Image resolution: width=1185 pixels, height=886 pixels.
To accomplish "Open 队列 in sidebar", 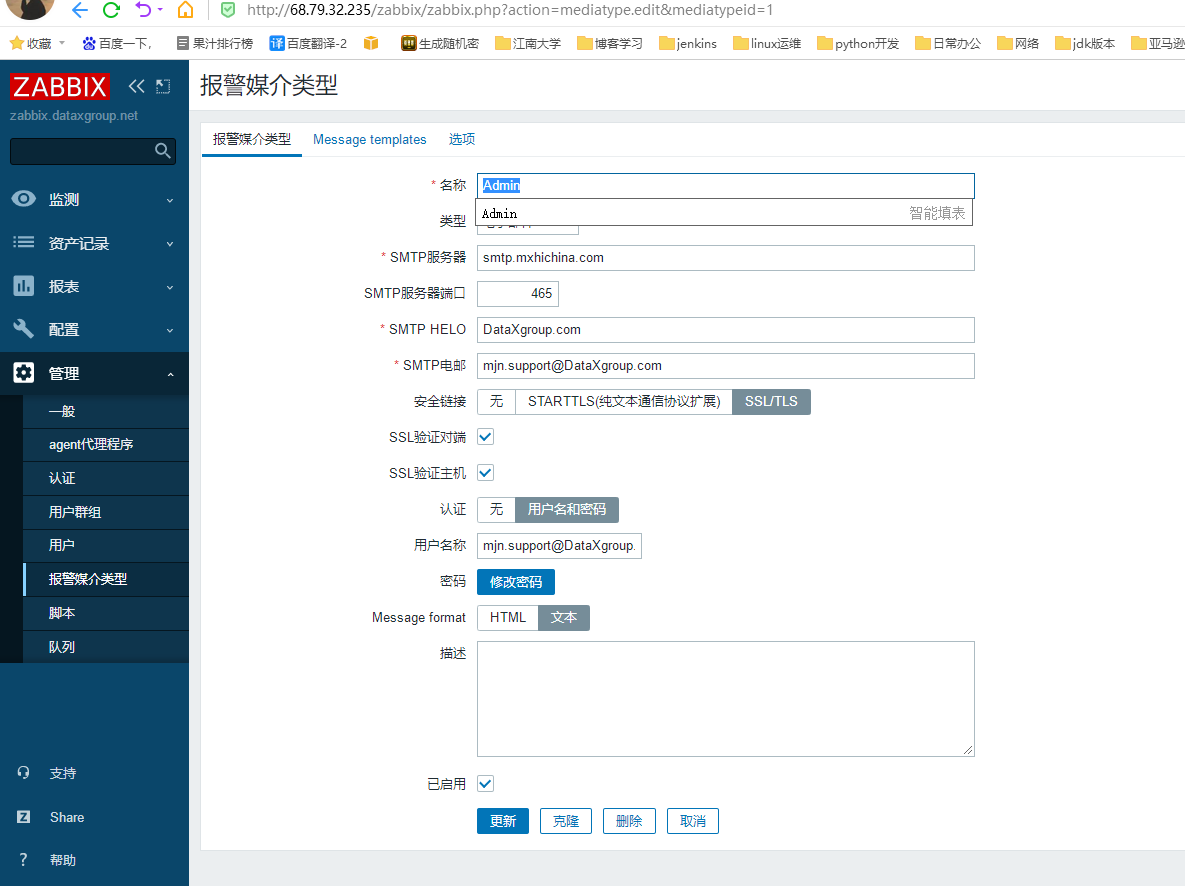I will [x=106, y=647].
